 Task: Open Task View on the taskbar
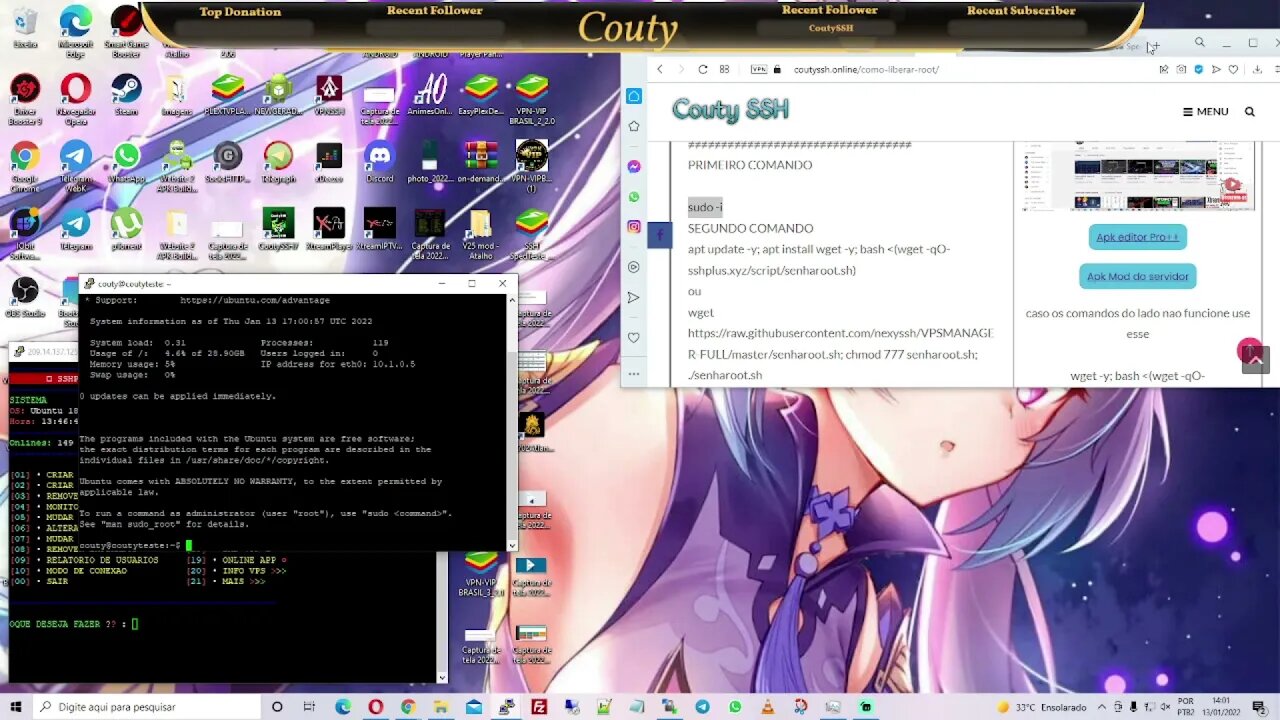click(310, 707)
